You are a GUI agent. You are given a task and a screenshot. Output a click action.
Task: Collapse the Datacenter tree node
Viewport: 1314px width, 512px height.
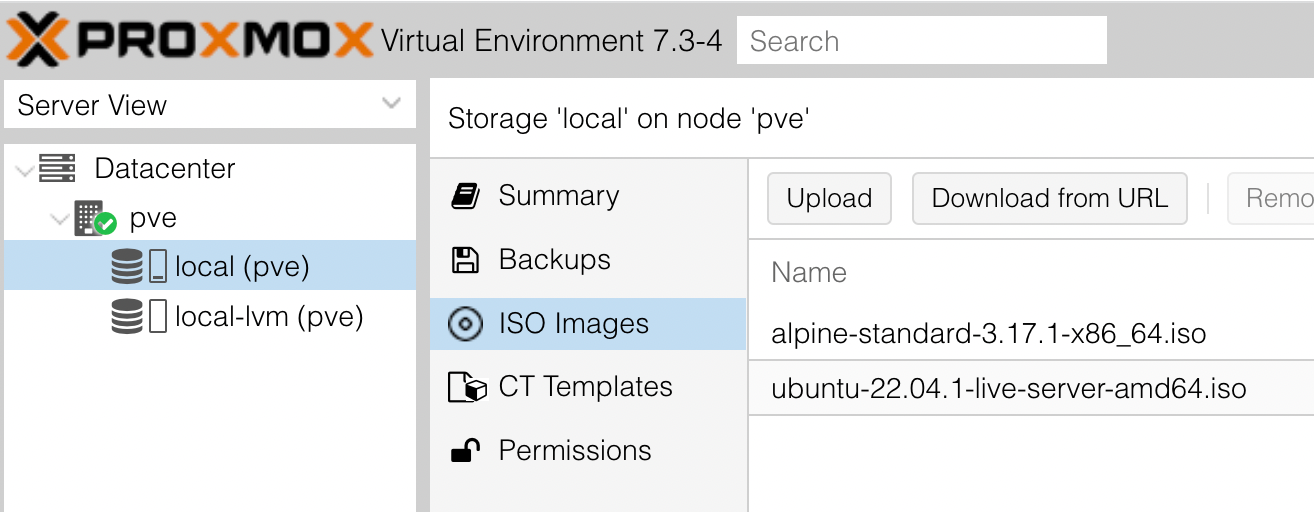click(x=25, y=170)
